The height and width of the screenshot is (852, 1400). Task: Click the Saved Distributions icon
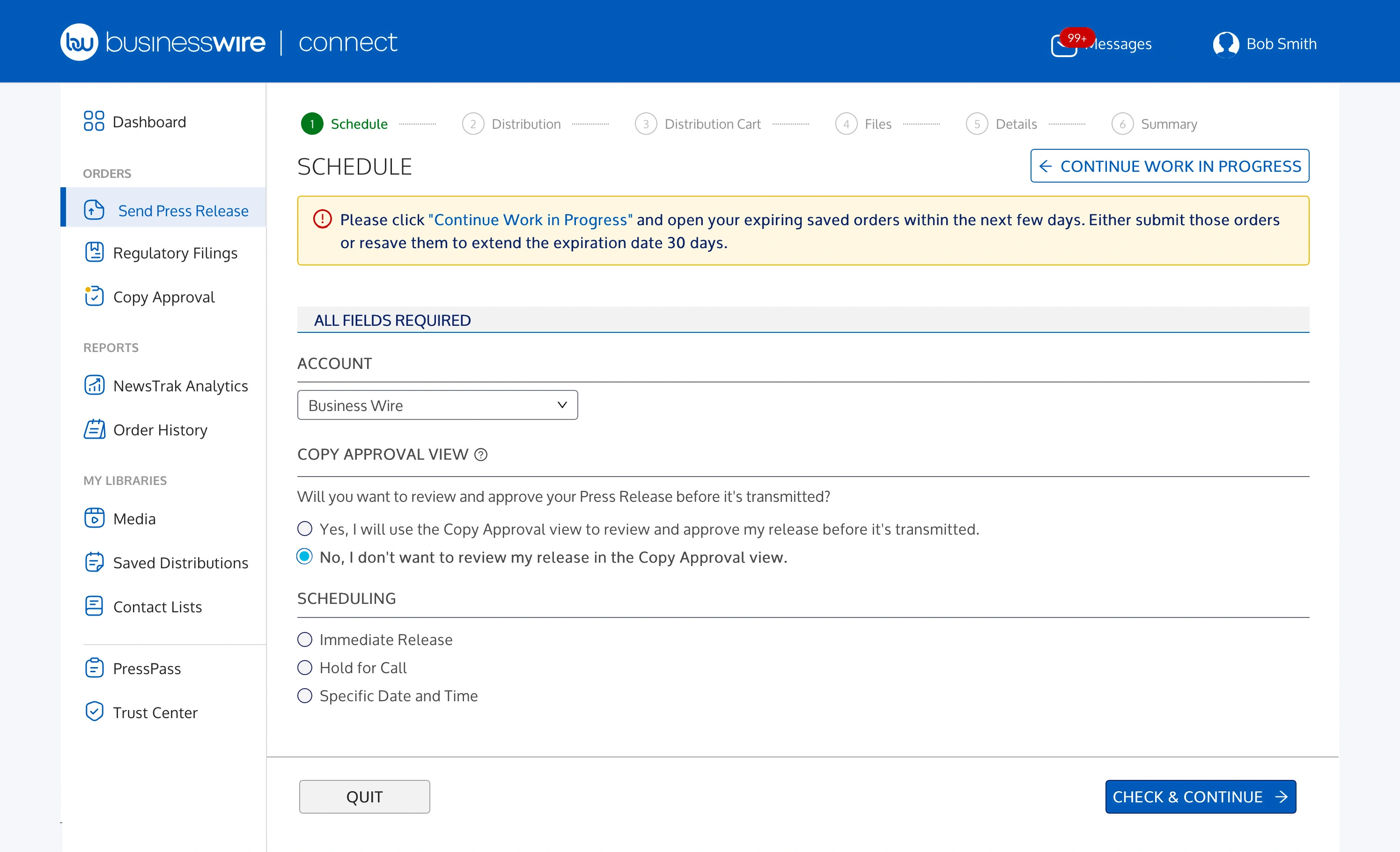click(x=94, y=562)
